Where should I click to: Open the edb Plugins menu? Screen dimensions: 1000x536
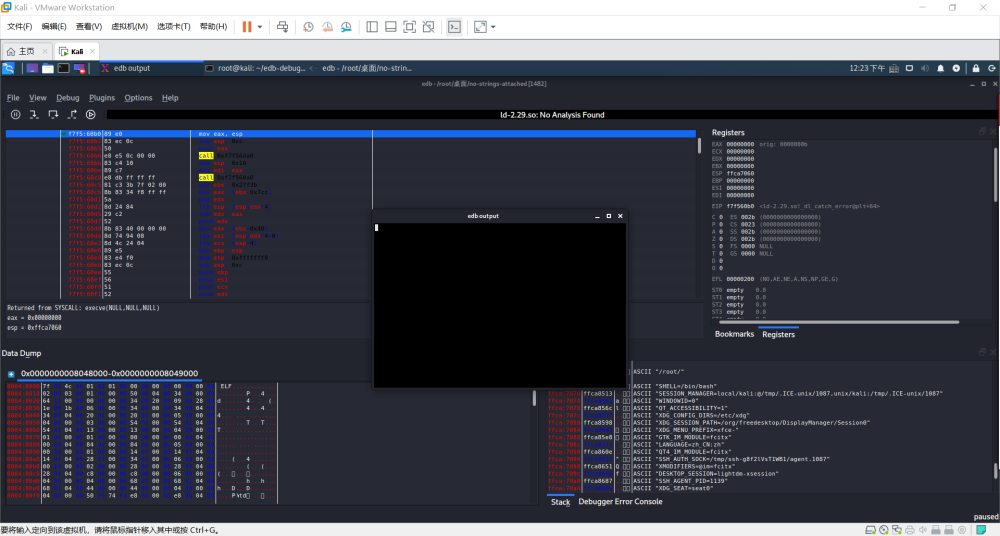pos(102,98)
